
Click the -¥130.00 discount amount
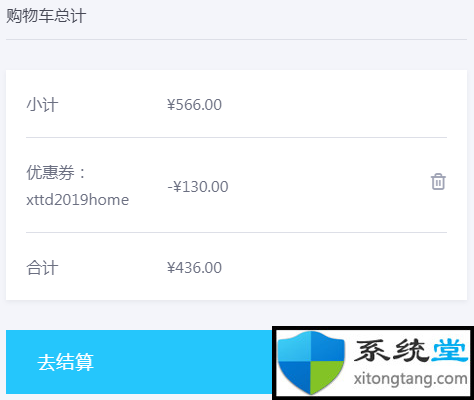[198, 186]
